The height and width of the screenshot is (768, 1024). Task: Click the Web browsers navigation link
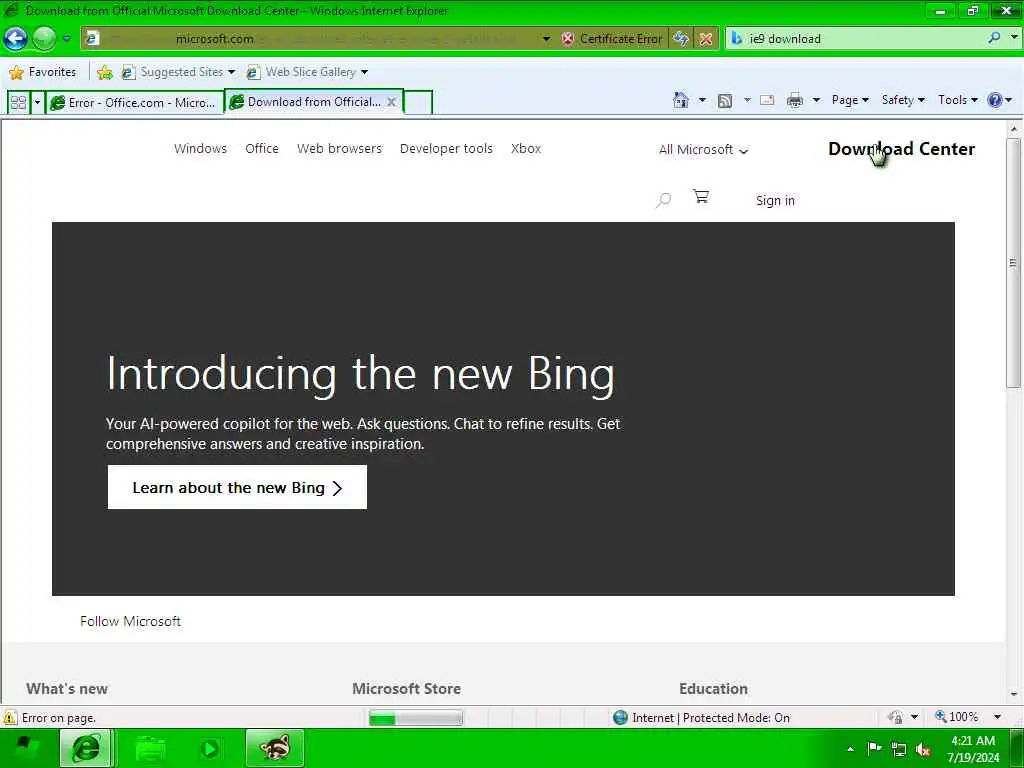pyautogui.click(x=339, y=148)
